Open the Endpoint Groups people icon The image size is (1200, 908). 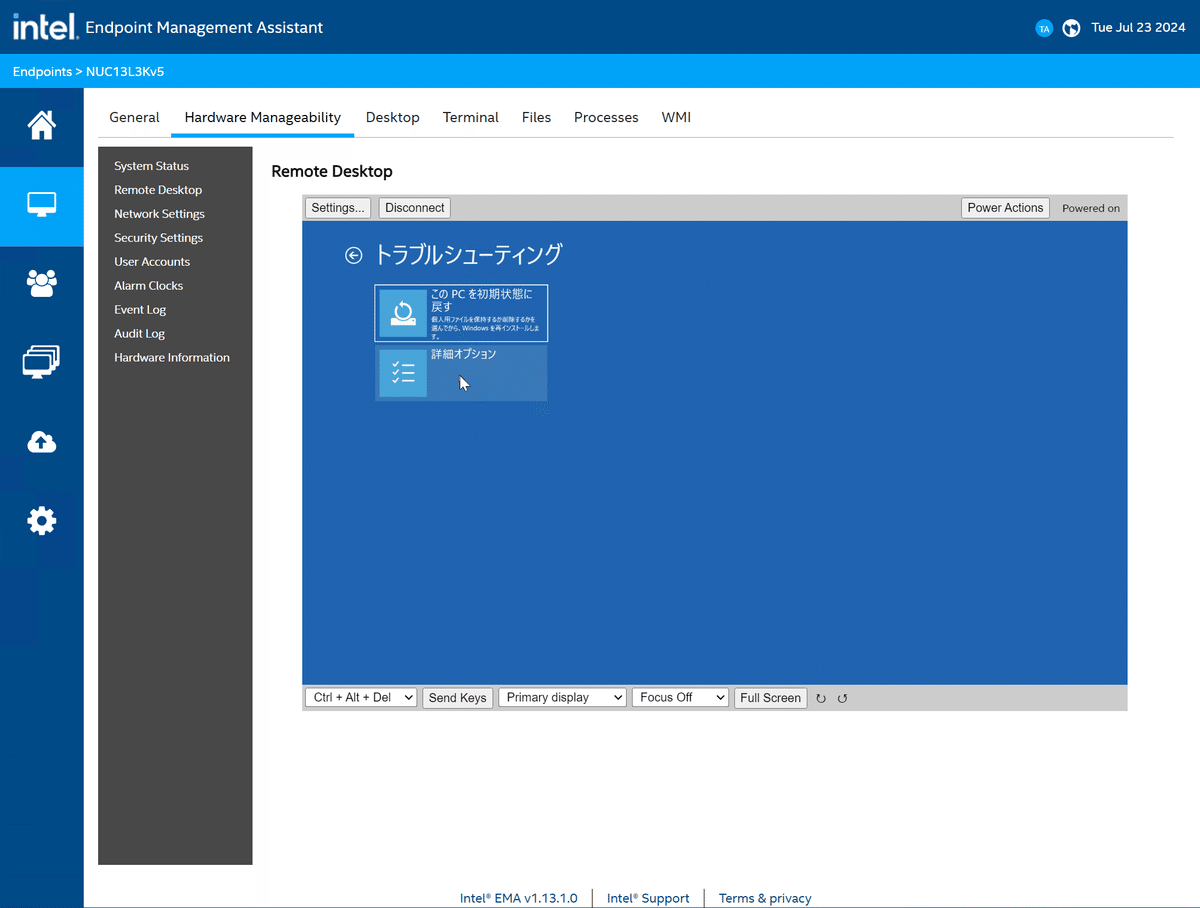(42, 284)
